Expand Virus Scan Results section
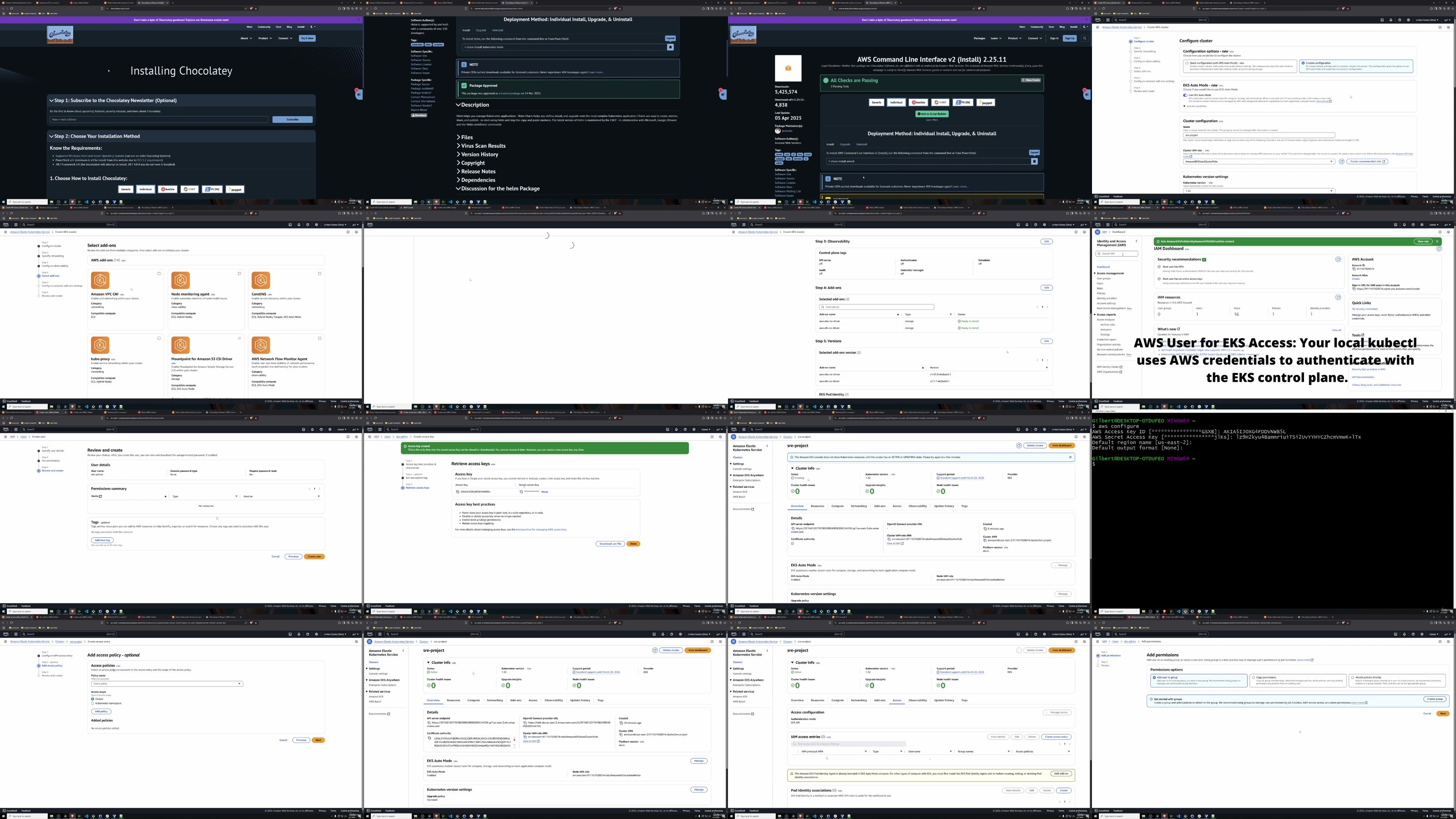 [481, 146]
